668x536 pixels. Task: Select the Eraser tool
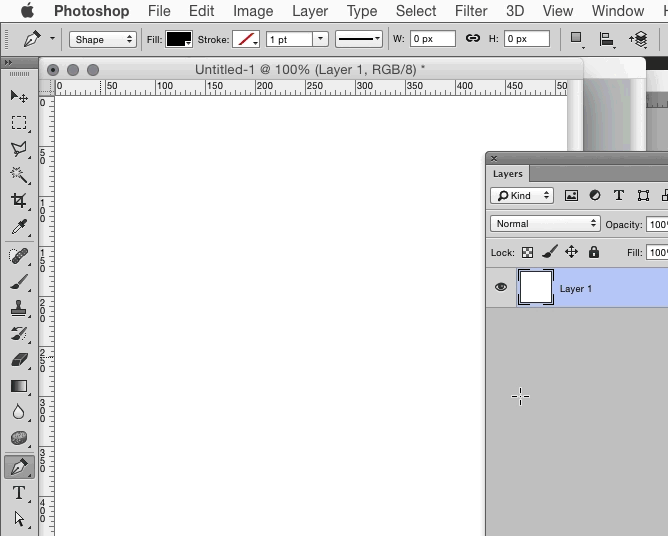point(19,360)
